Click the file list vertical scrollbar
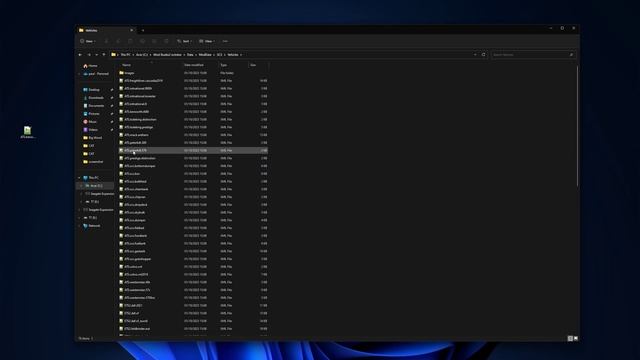Viewport: 640px width, 360px height. pyautogui.click(x=577, y=127)
